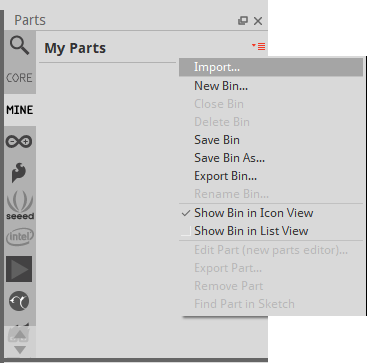Move bin tabs up with arrow
Image resolution: width=367 pixels, height=363 pixels.
[20, 334]
